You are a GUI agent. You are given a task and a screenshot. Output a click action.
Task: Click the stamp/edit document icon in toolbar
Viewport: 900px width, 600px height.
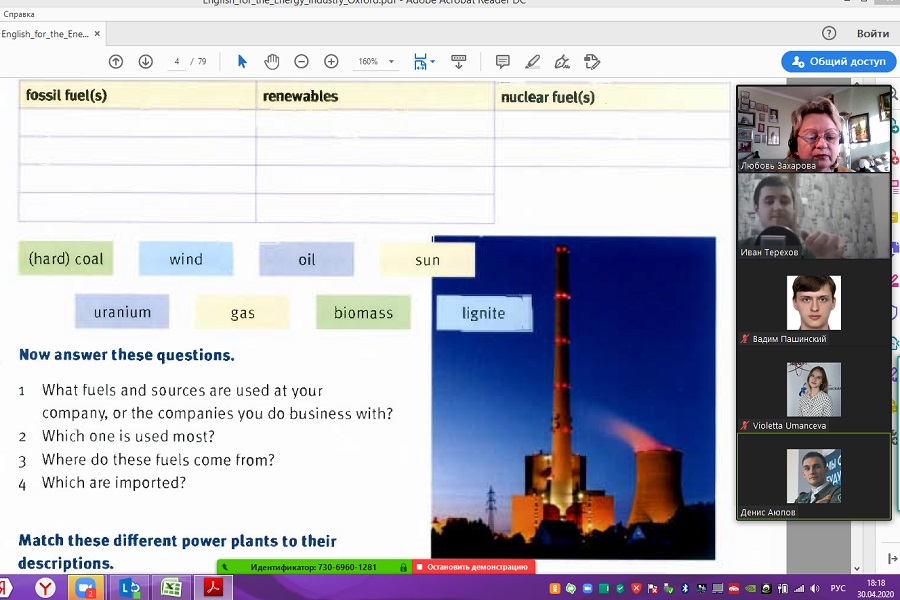coord(592,61)
